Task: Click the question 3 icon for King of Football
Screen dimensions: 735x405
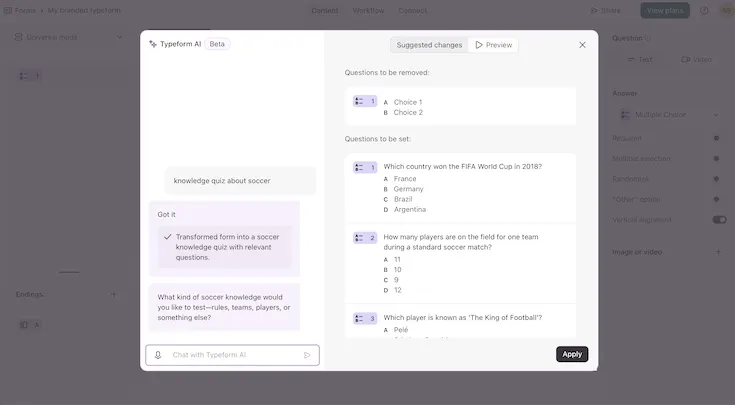Action: click(365, 318)
